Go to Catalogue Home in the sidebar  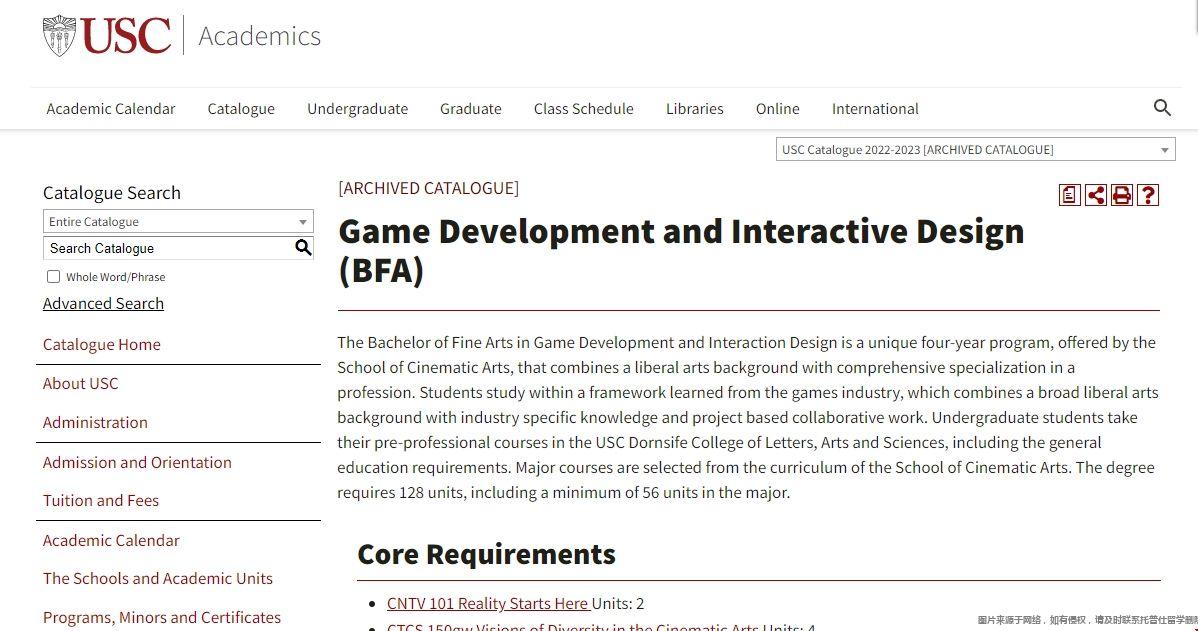102,345
